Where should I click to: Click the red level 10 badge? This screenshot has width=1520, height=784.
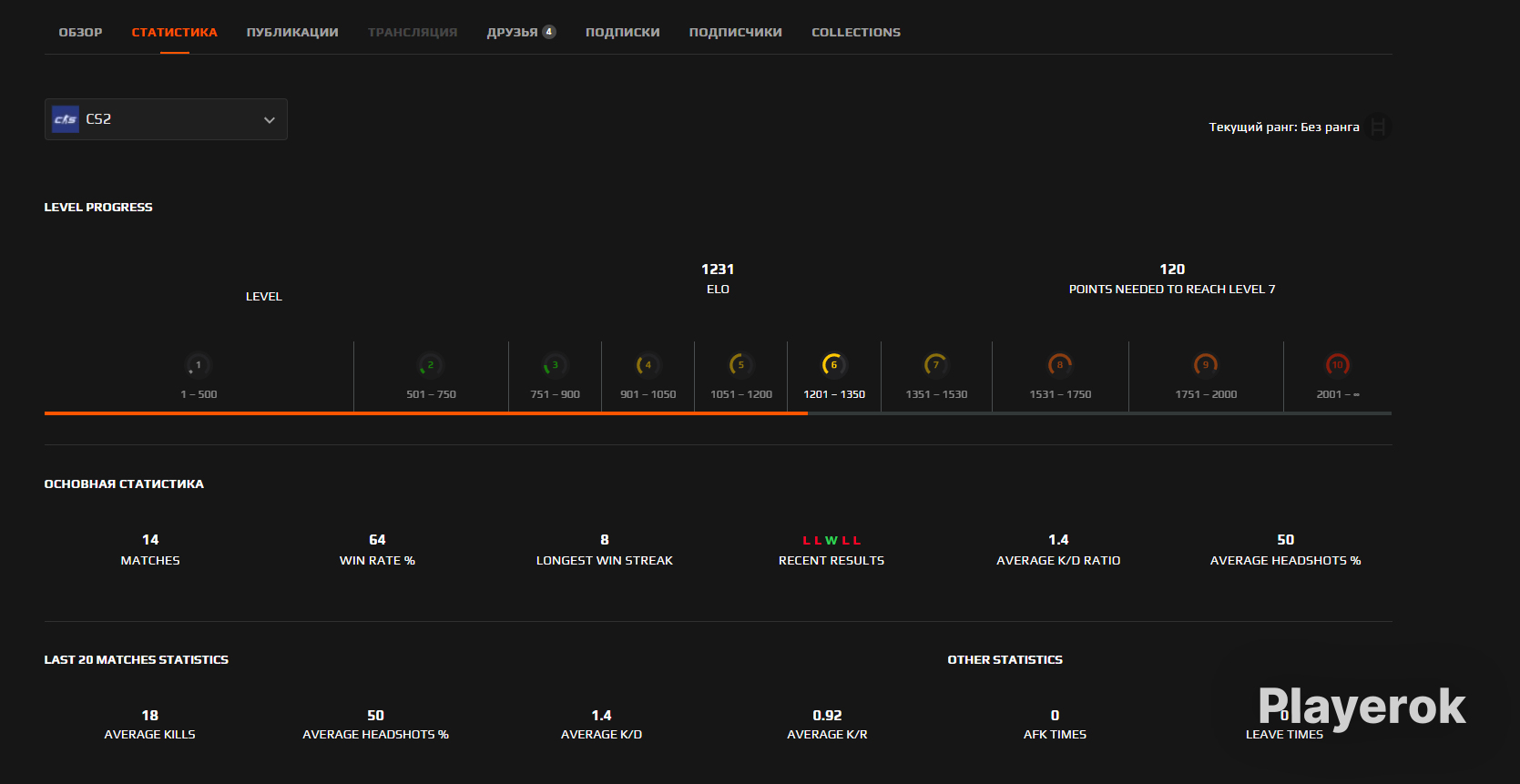[1337, 365]
